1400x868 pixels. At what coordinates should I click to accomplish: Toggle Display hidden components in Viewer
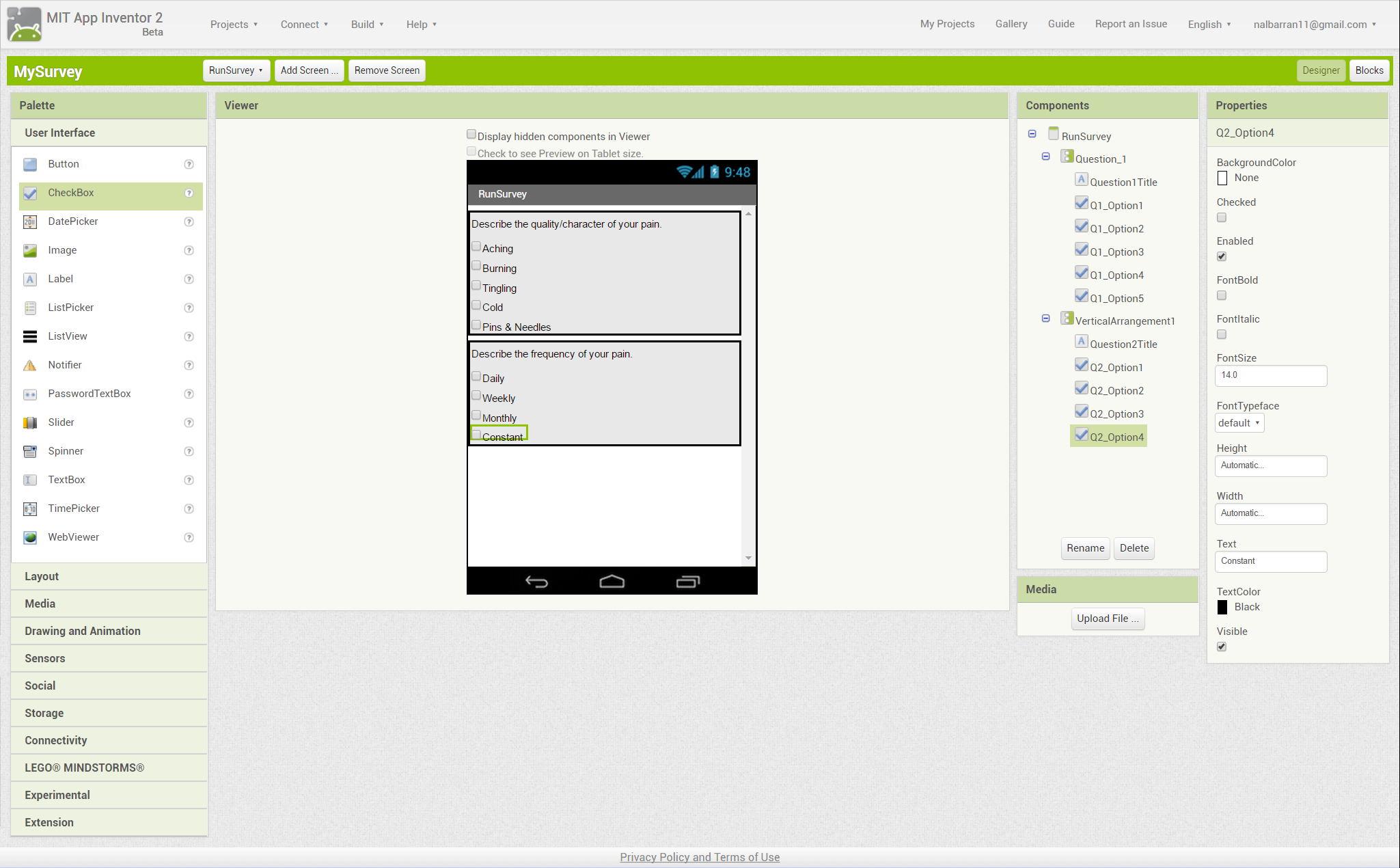click(471, 135)
